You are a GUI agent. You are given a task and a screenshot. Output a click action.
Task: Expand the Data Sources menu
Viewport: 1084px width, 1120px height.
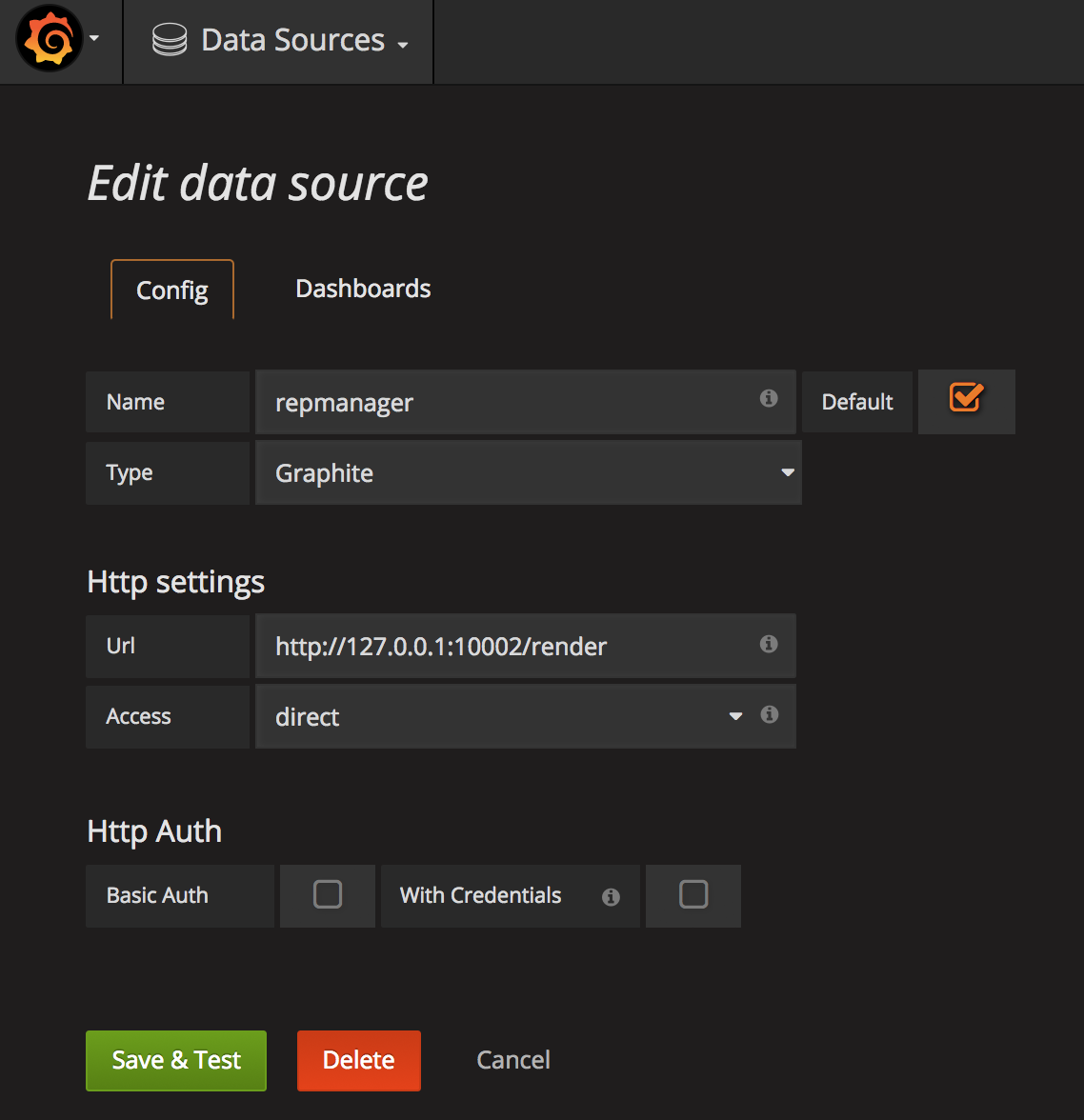click(279, 41)
